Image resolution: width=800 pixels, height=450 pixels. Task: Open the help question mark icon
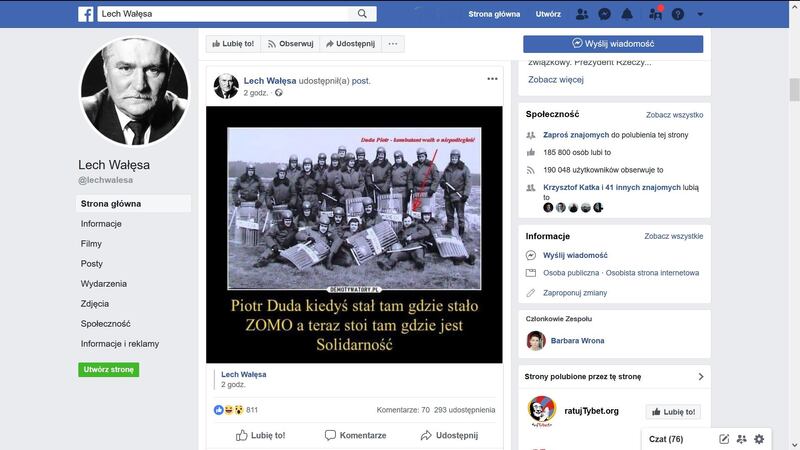[678, 14]
